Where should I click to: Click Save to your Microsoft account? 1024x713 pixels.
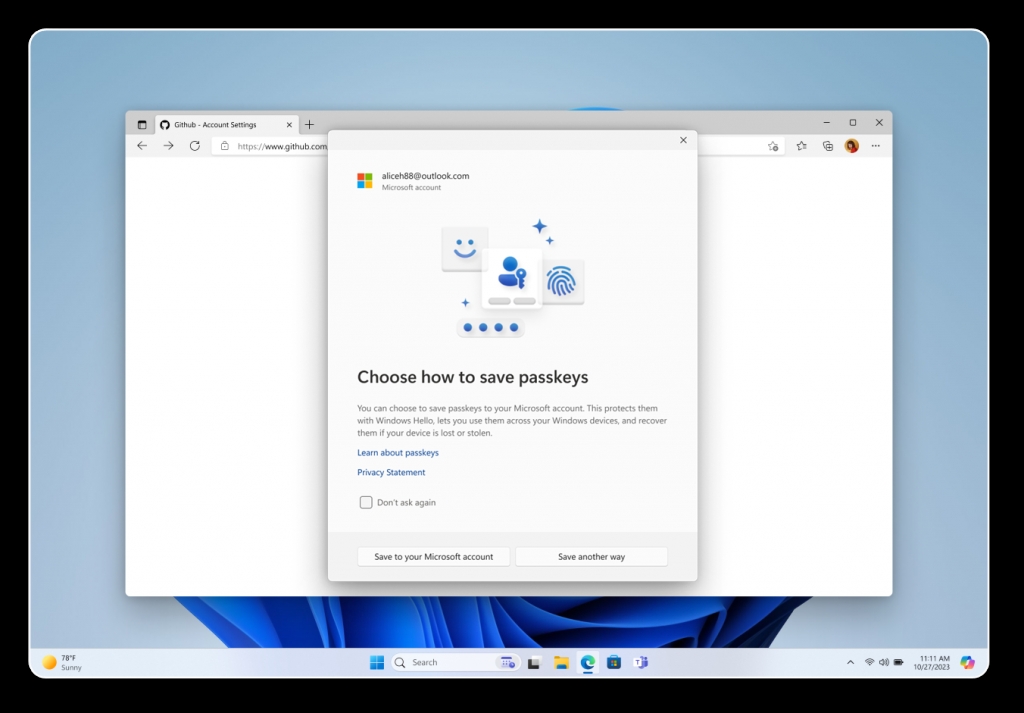[433, 556]
